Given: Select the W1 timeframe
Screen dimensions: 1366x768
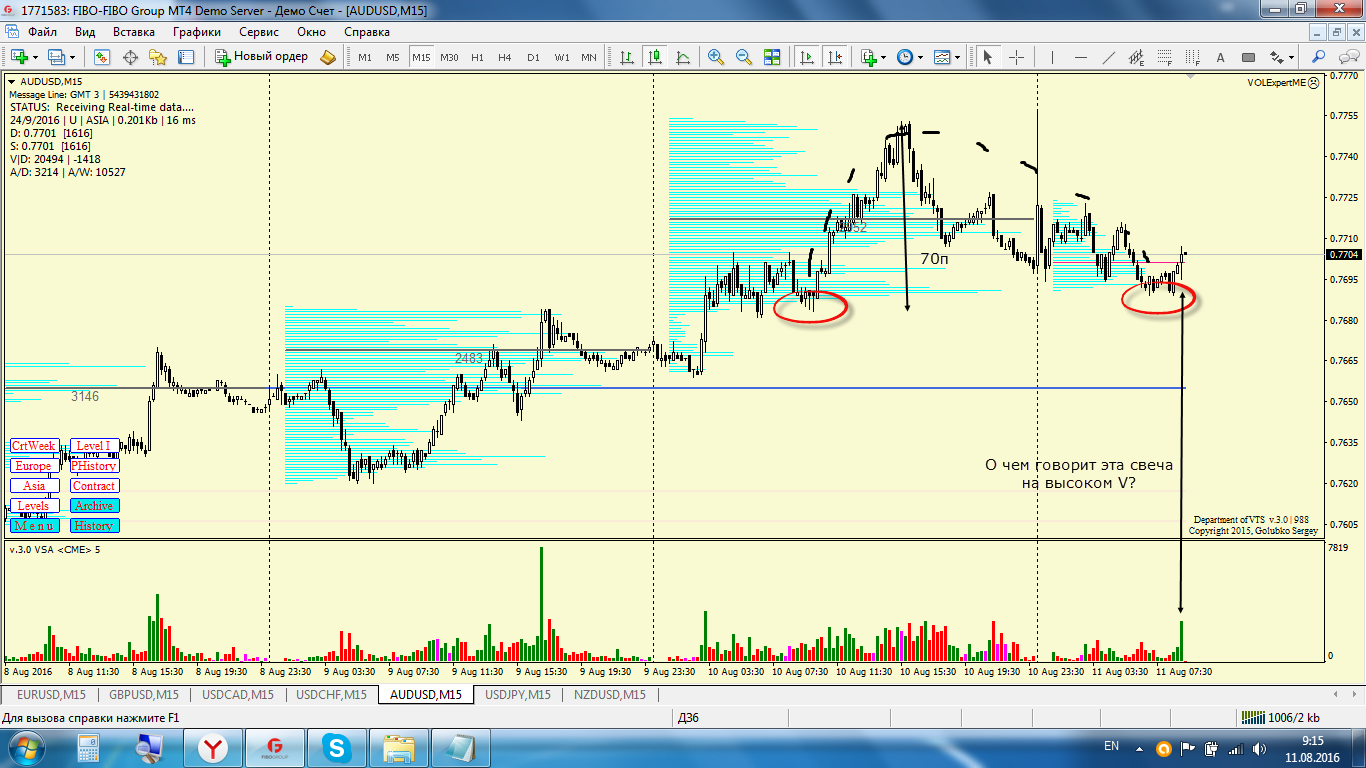Looking at the screenshot, I should [562, 57].
